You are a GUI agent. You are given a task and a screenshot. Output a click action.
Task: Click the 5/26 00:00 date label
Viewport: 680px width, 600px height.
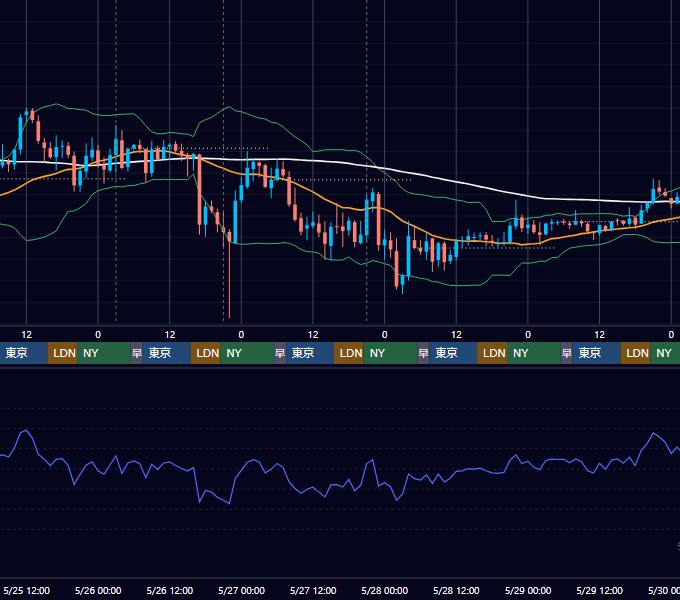pyautogui.click(x=98, y=590)
